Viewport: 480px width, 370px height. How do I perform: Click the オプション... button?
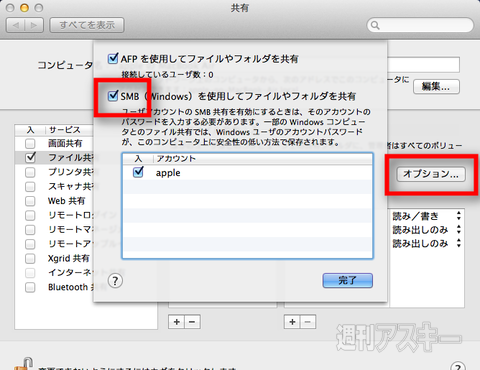coord(431,174)
